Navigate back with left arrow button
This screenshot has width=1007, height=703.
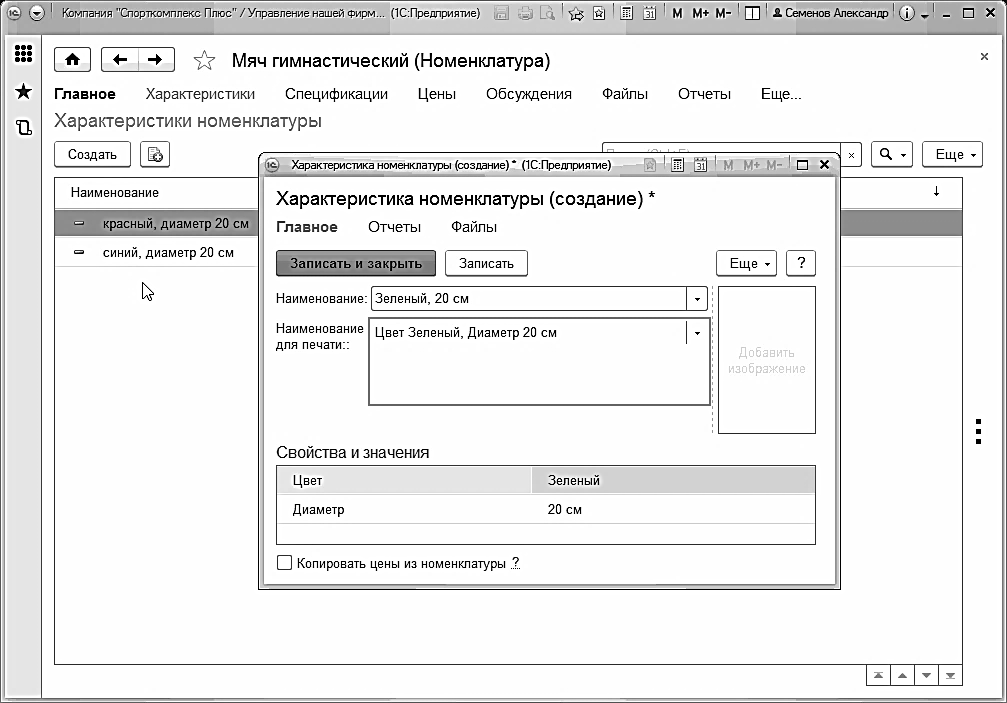[119, 60]
